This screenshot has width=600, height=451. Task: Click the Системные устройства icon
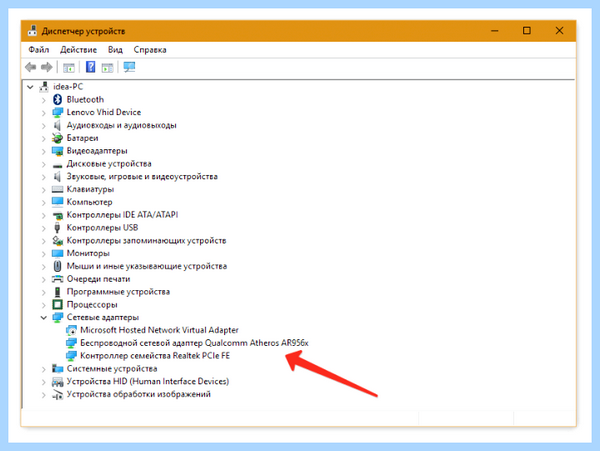pos(57,369)
